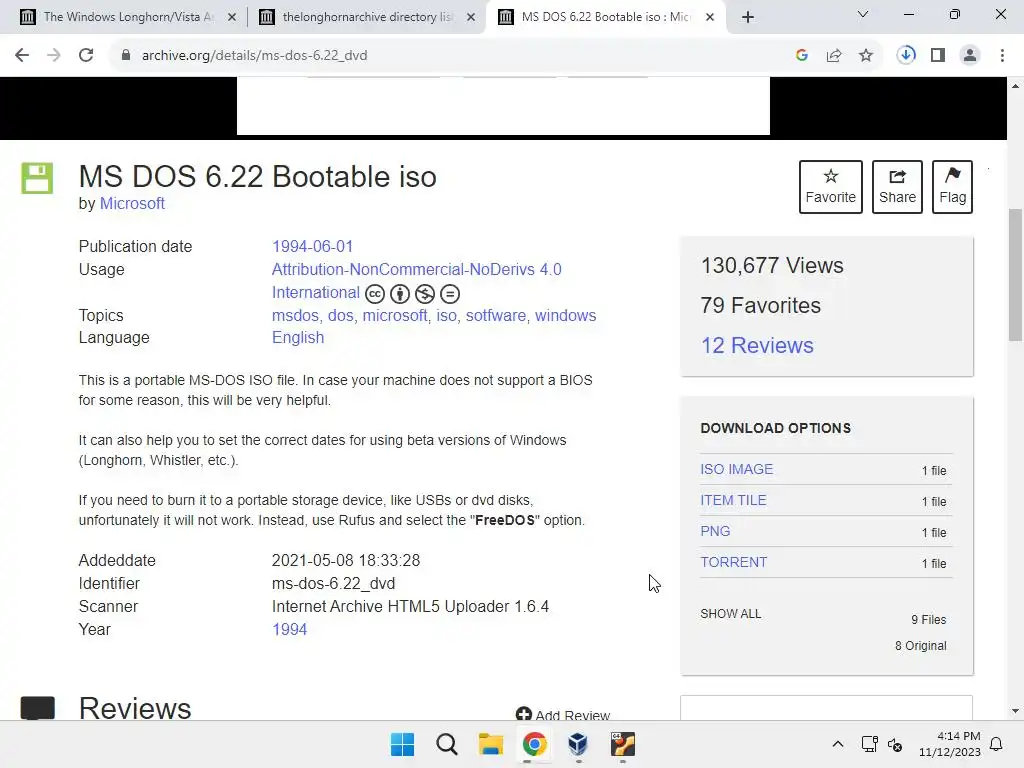Open the Chrome downloads icon
The height and width of the screenshot is (768, 1024).
point(906,56)
